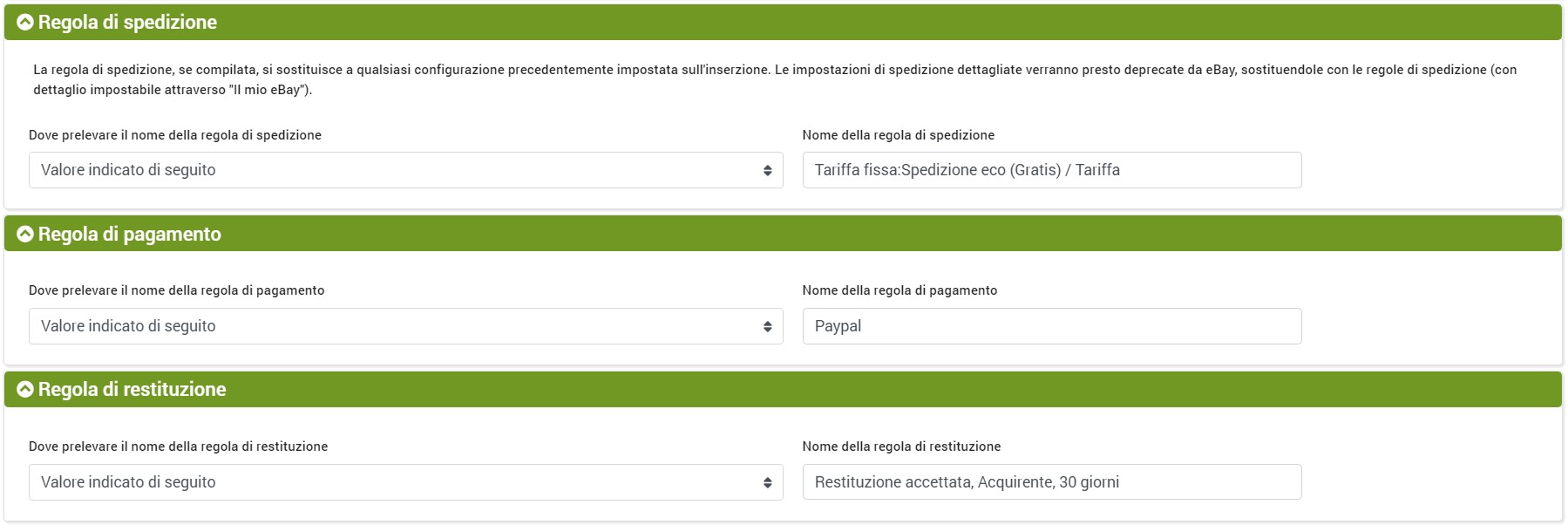
Task: Click the 'Nome della regola di spedizione' label
Action: [x=898, y=135]
